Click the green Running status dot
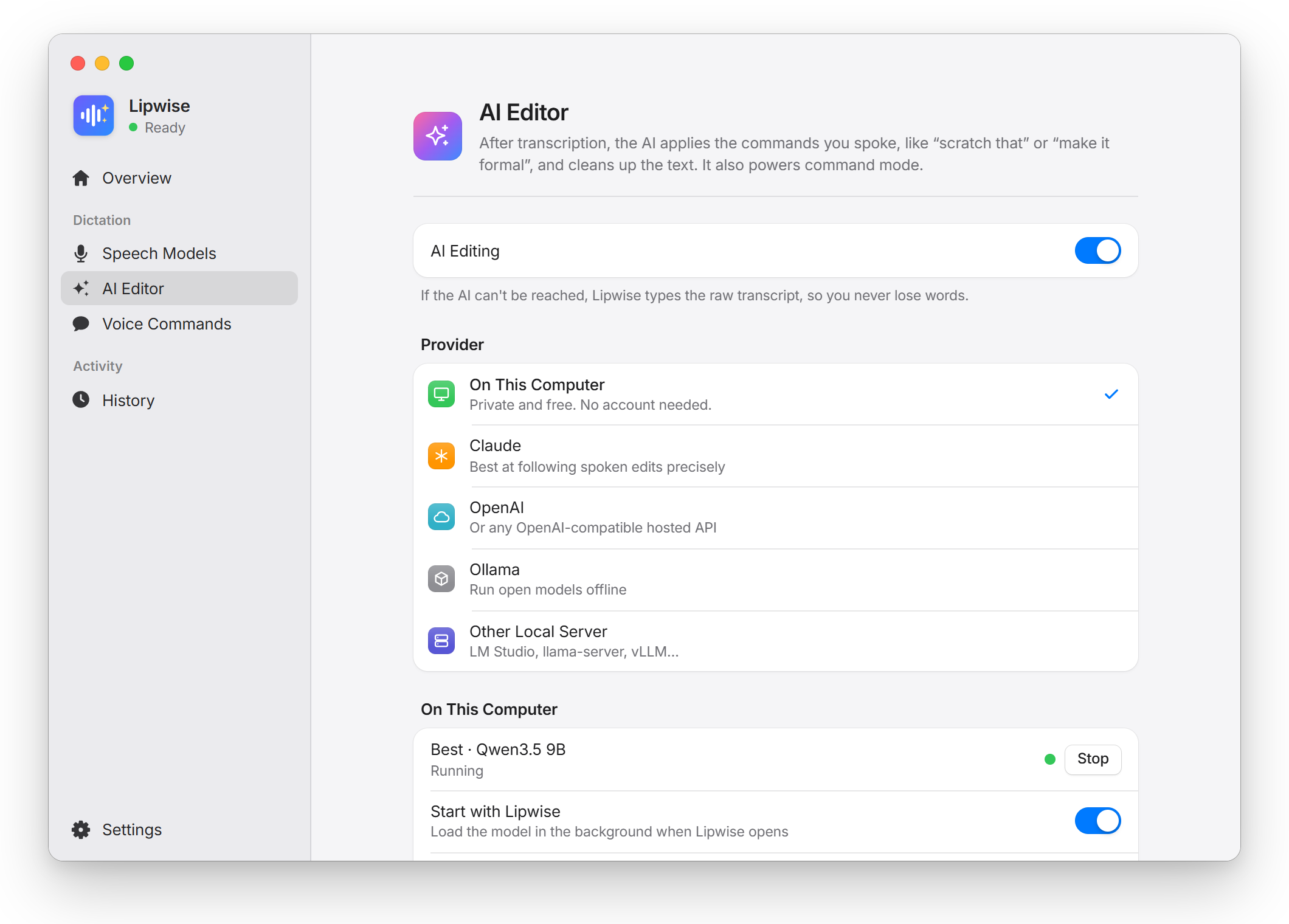 1049,759
